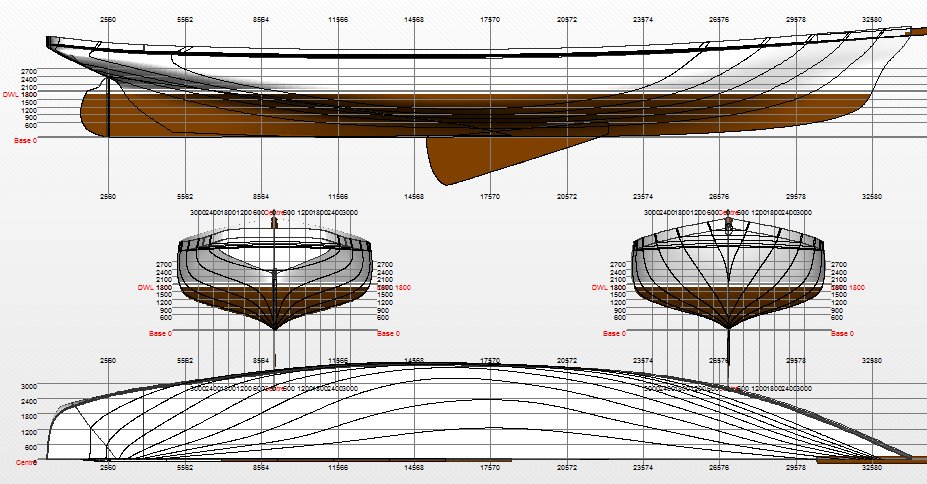Select the brown bow tip in the profile view
Screen dimensions: 927x484
(915, 32)
